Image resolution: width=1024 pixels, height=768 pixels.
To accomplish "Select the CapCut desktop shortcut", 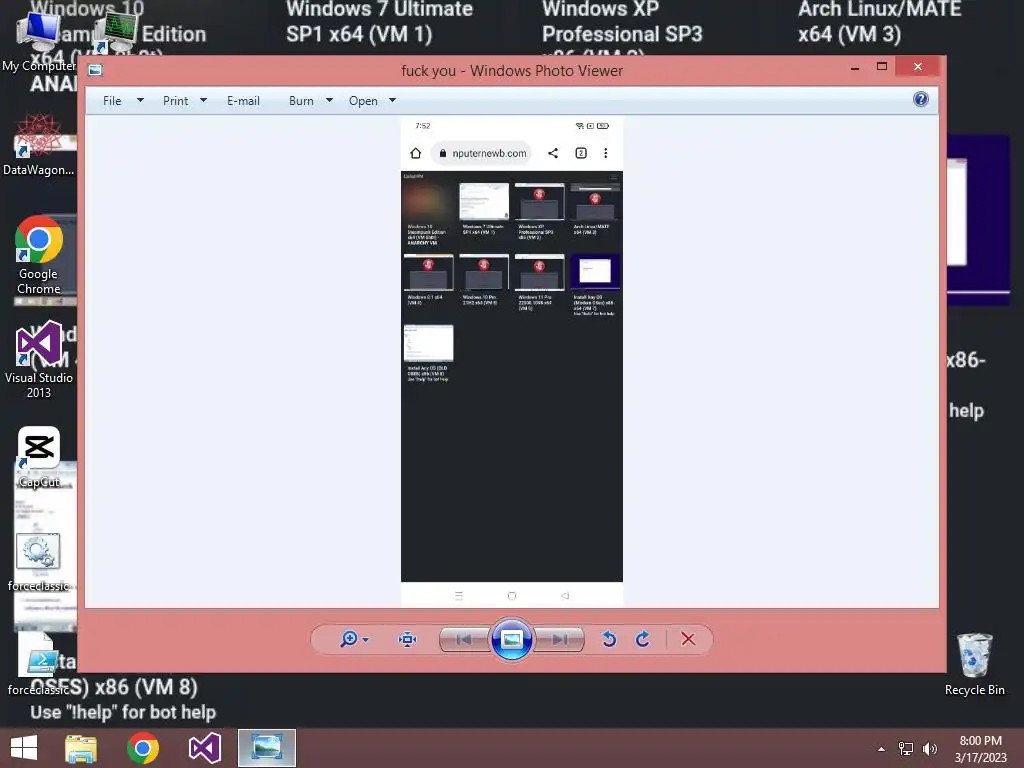I will [39, 457].
